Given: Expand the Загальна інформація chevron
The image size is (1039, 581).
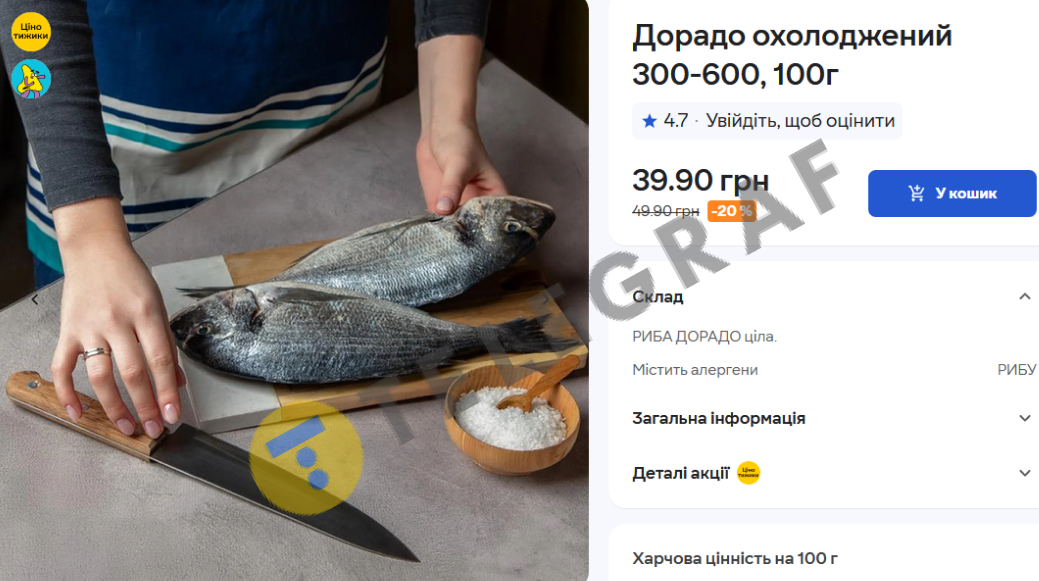Looking at the screenshot, I should coord(1024,418).
